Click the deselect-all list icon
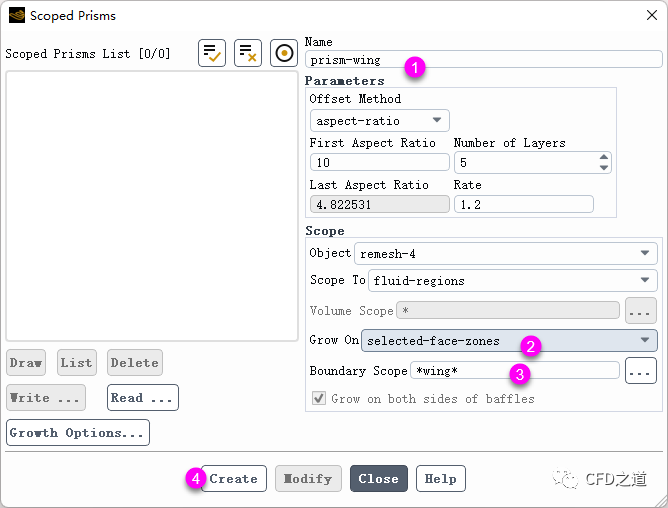The image size is (668, 508). (x=248, y=53)
